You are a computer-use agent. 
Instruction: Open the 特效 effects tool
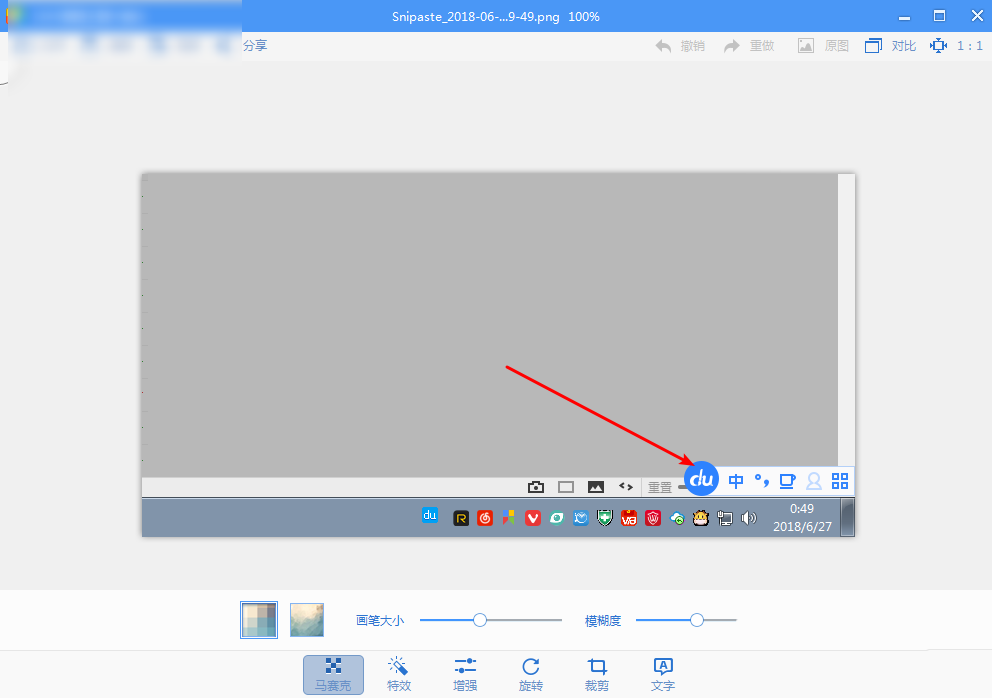[x=399, y=674]
